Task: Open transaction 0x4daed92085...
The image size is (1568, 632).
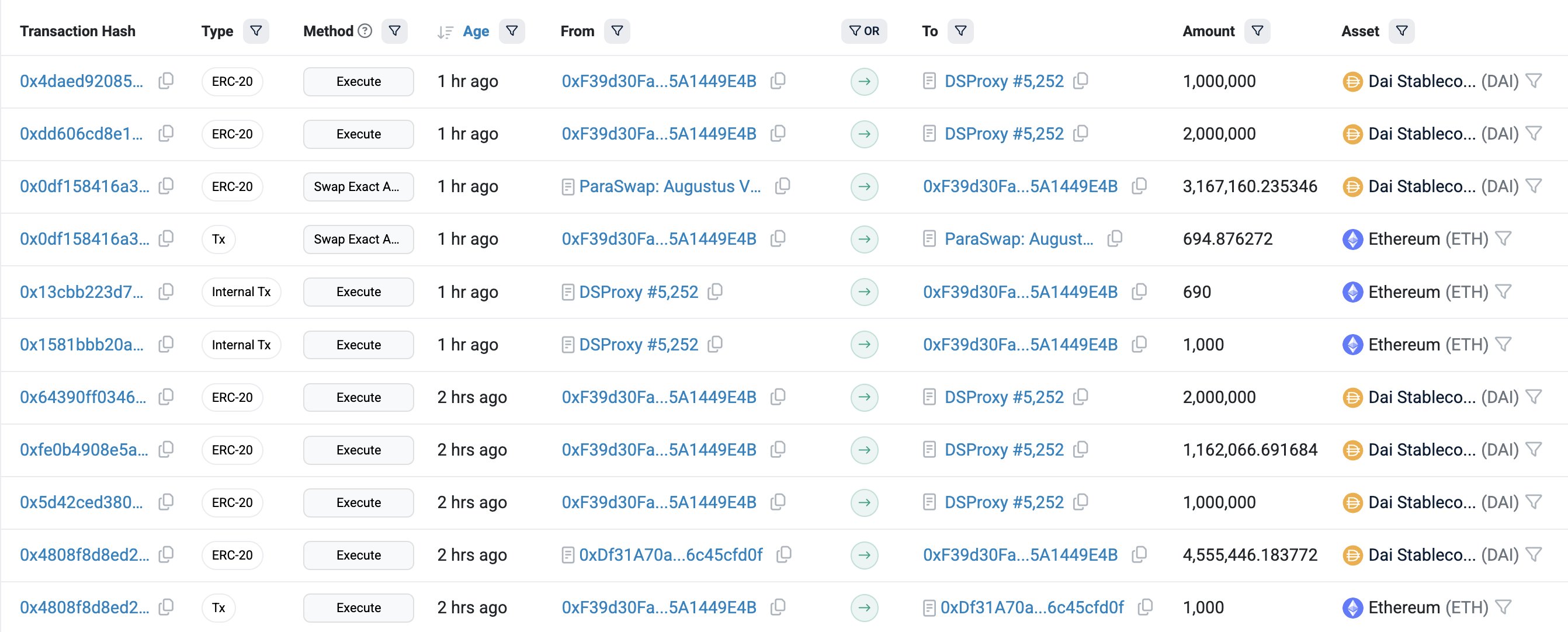Action: 82,81
